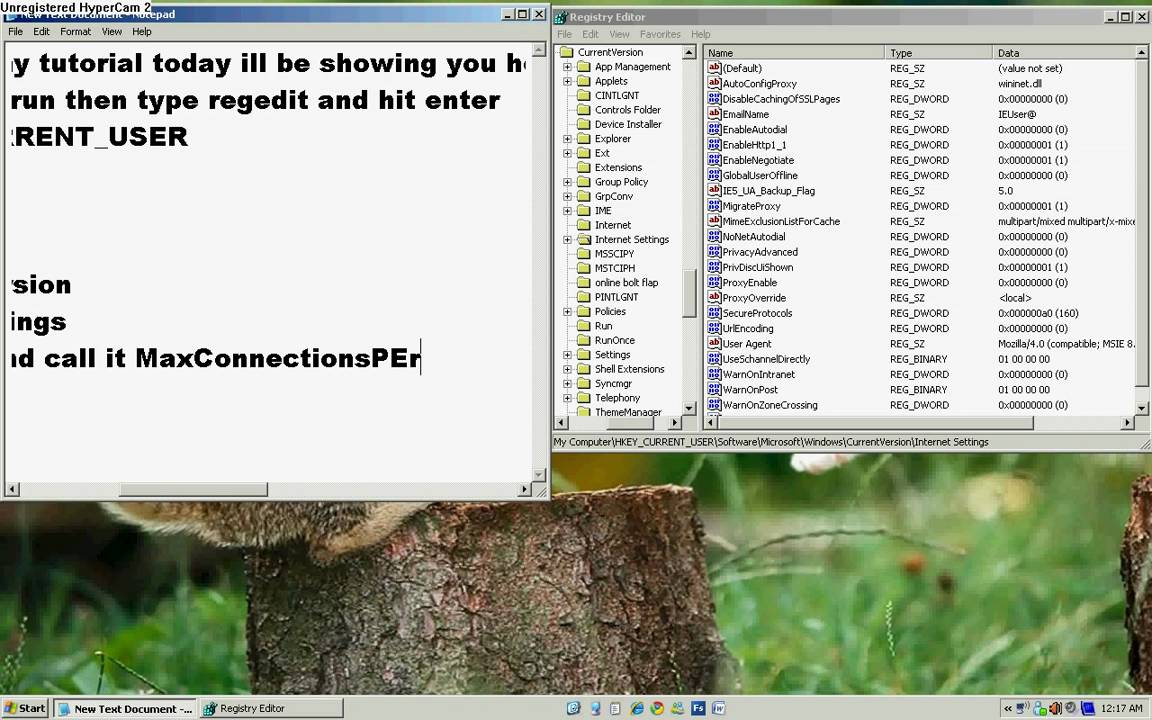Select the ProxyEnable value icon
This screenshot has height=720, width=1152.
click(x=714, y=282)
